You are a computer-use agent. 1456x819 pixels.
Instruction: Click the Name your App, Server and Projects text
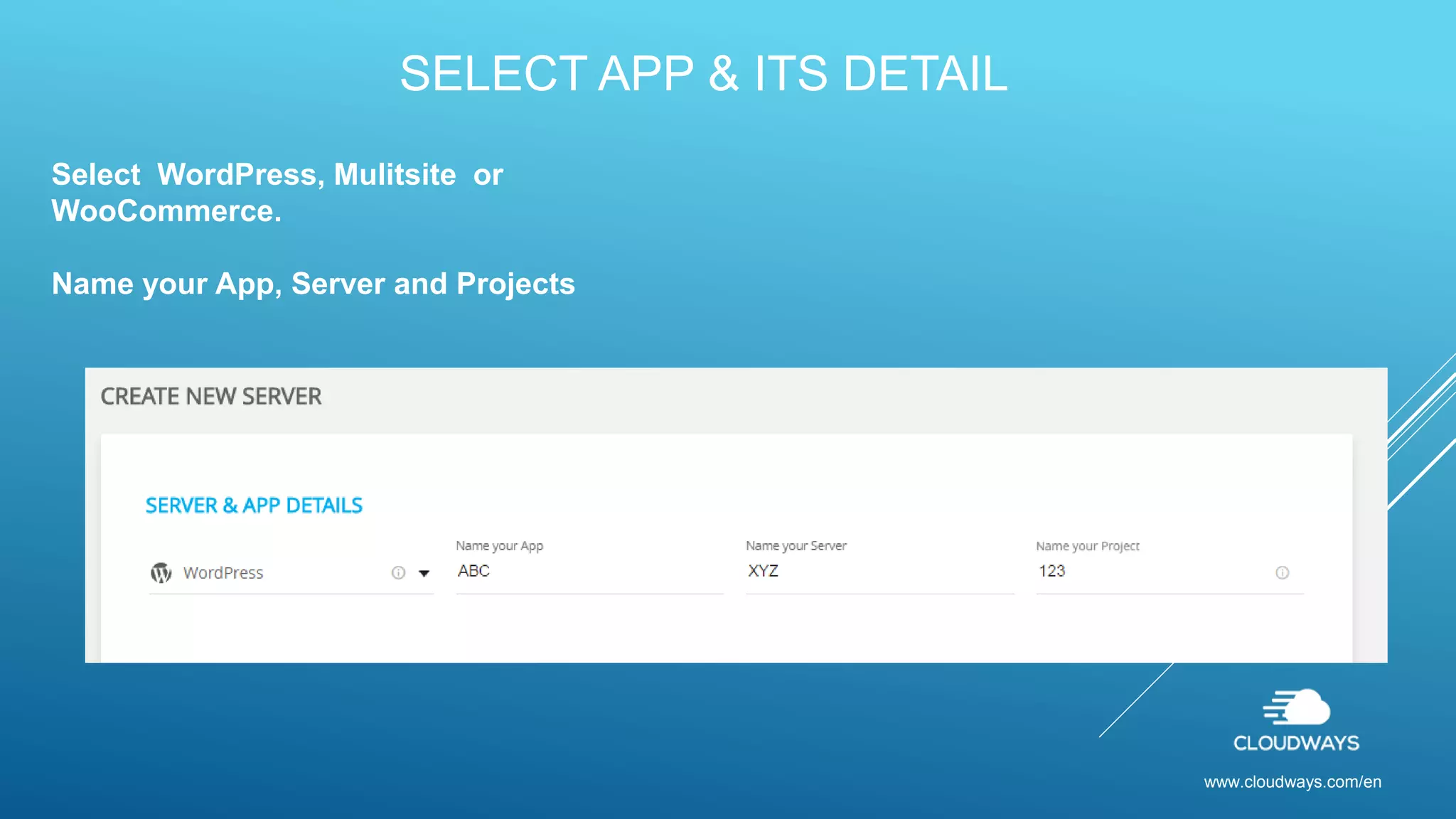[314, 284]
